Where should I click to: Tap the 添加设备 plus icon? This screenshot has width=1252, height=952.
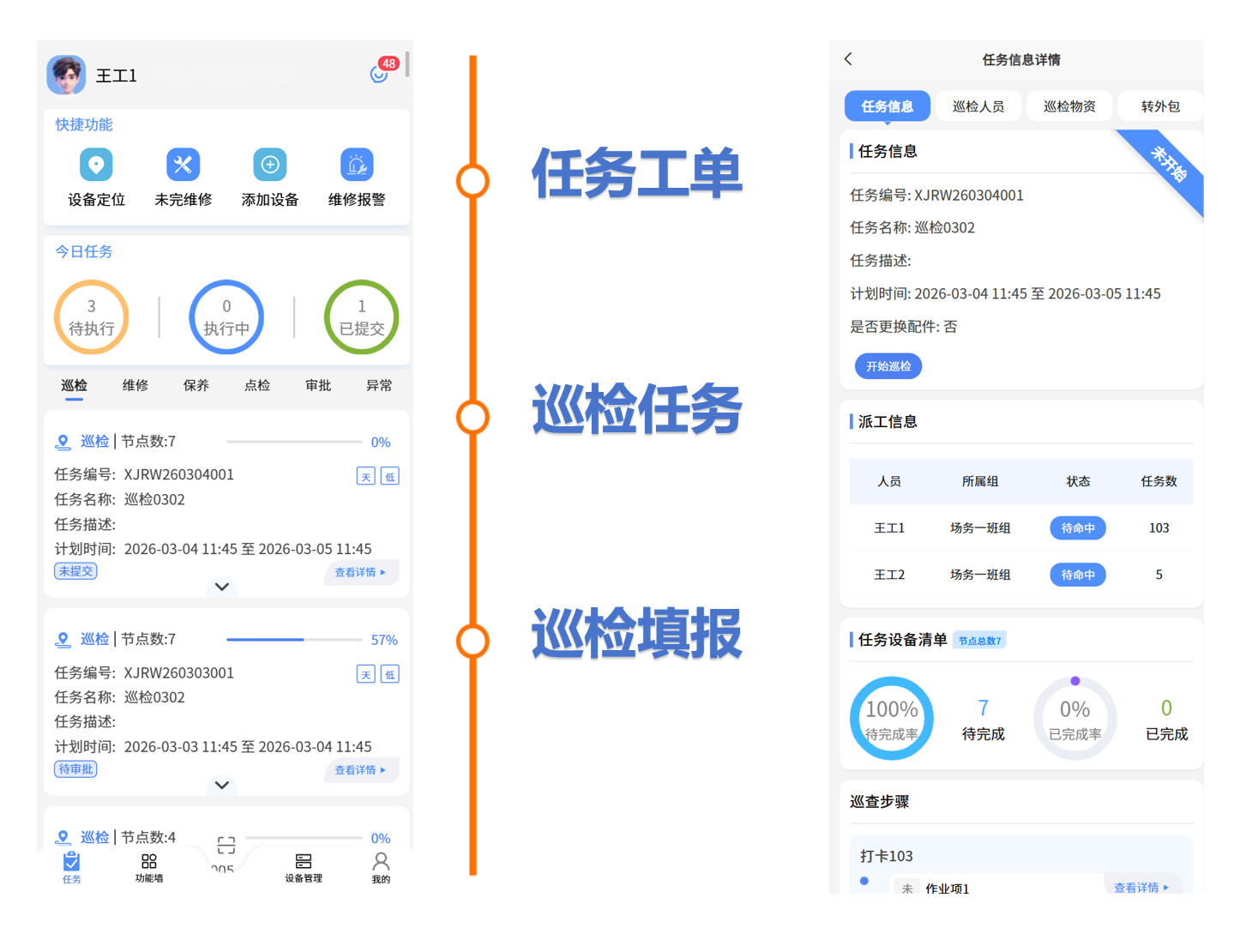tap(269, 165)
